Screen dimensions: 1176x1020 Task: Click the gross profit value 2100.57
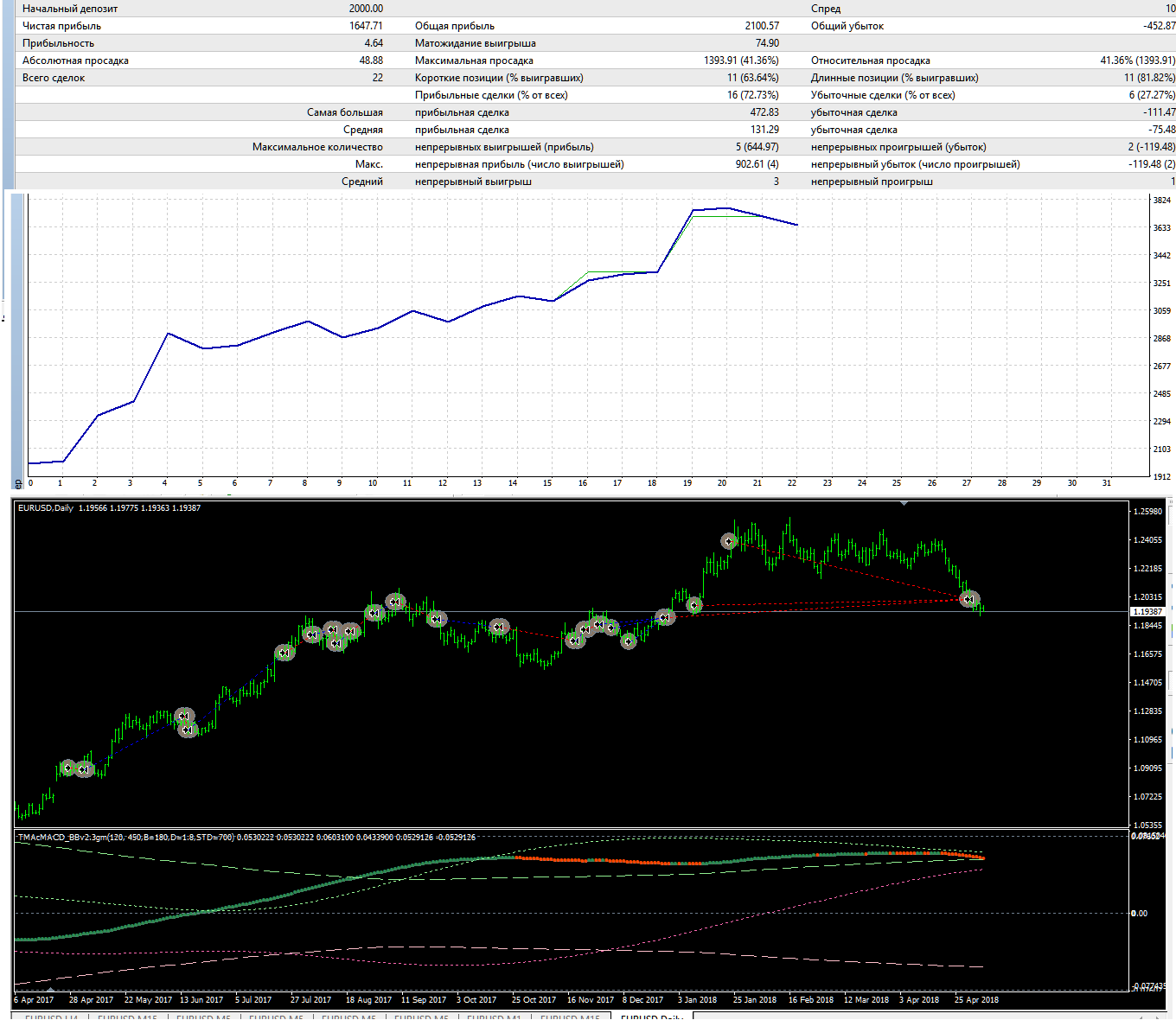point(762,26)
